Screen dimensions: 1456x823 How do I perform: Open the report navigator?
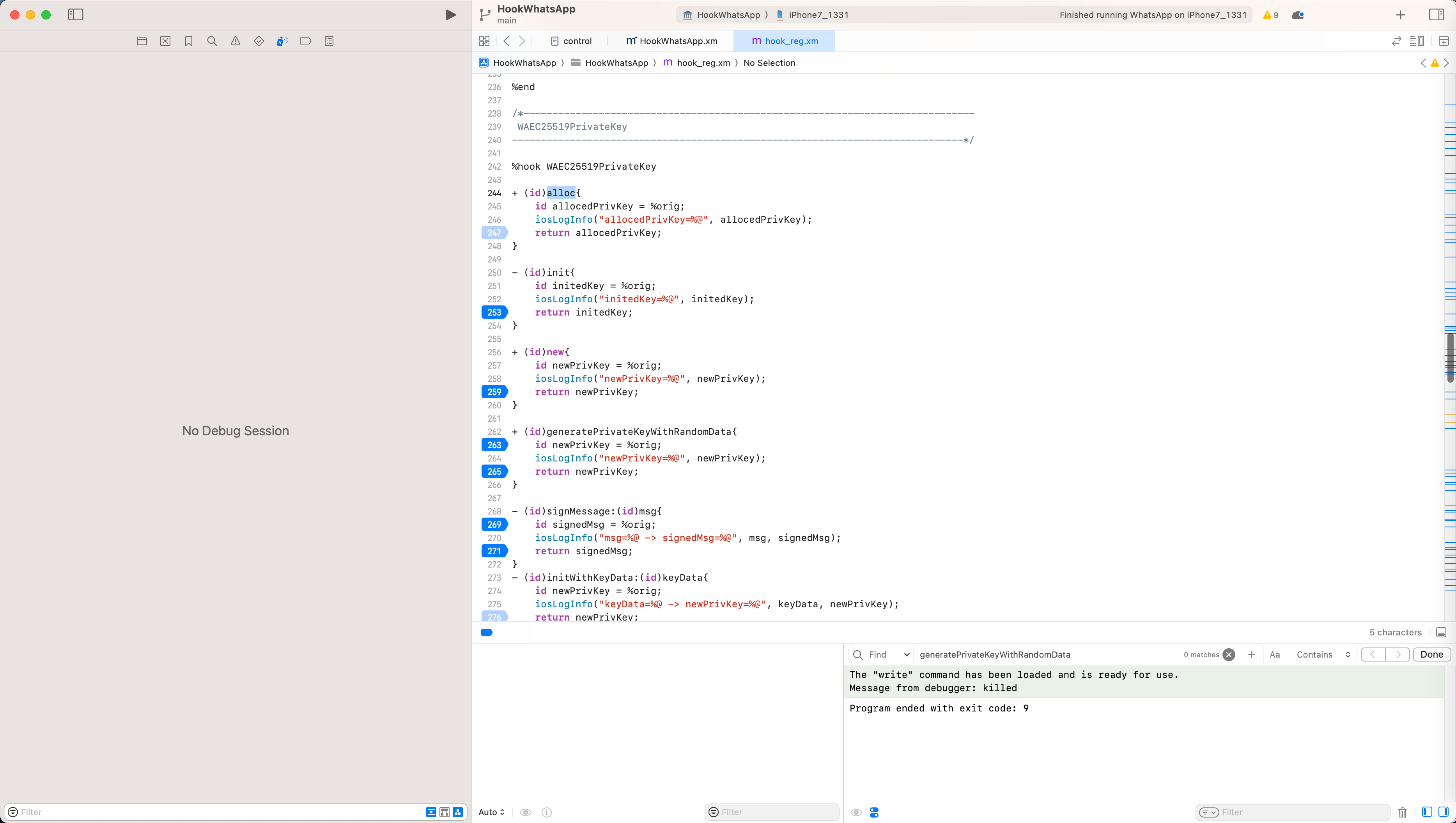pos(329,41)
